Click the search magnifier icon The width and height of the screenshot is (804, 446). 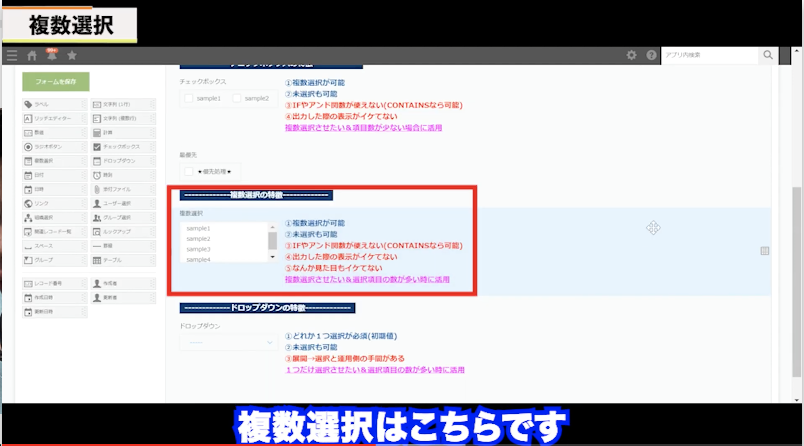coord(768,56)
